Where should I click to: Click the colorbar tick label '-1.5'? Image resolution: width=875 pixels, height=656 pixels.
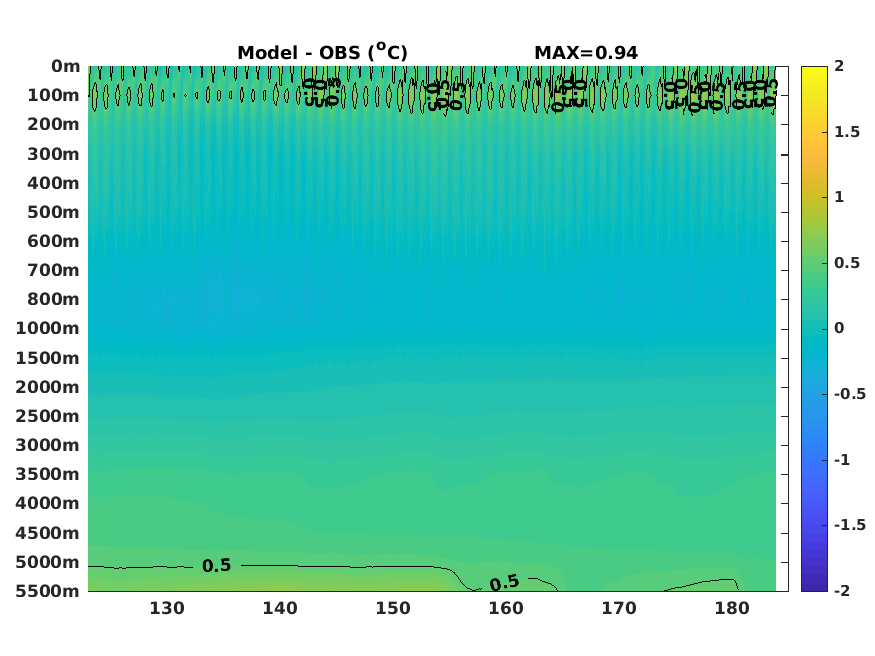click(x=850, y=525)
